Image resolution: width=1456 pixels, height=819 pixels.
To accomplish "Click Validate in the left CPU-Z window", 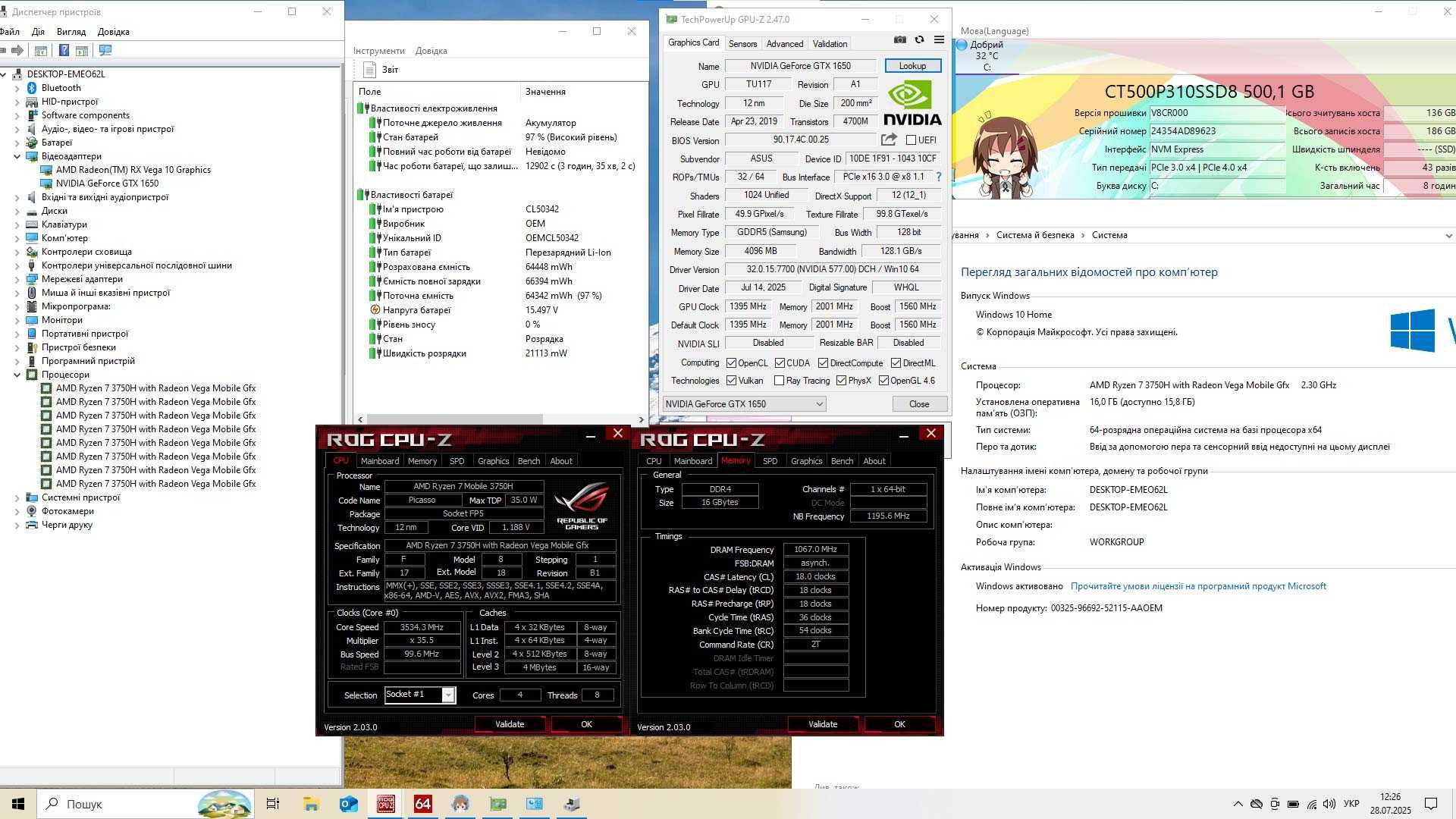I will pyautogui.click(x=510, y=724).
